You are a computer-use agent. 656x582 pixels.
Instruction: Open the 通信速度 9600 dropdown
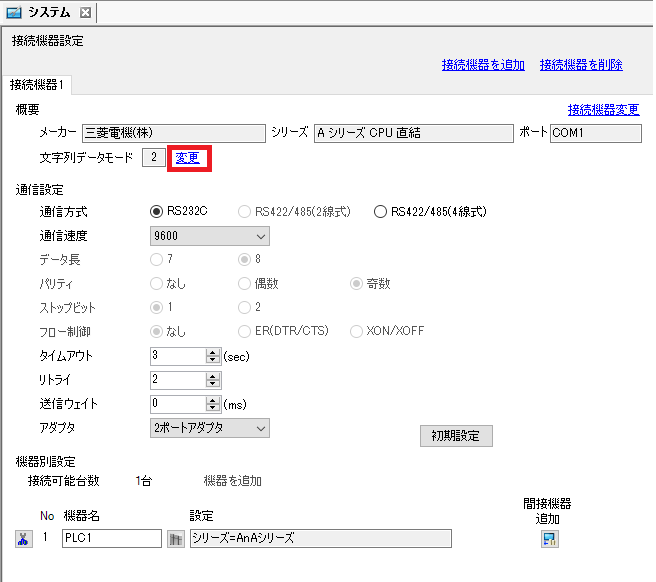[210, 236]
